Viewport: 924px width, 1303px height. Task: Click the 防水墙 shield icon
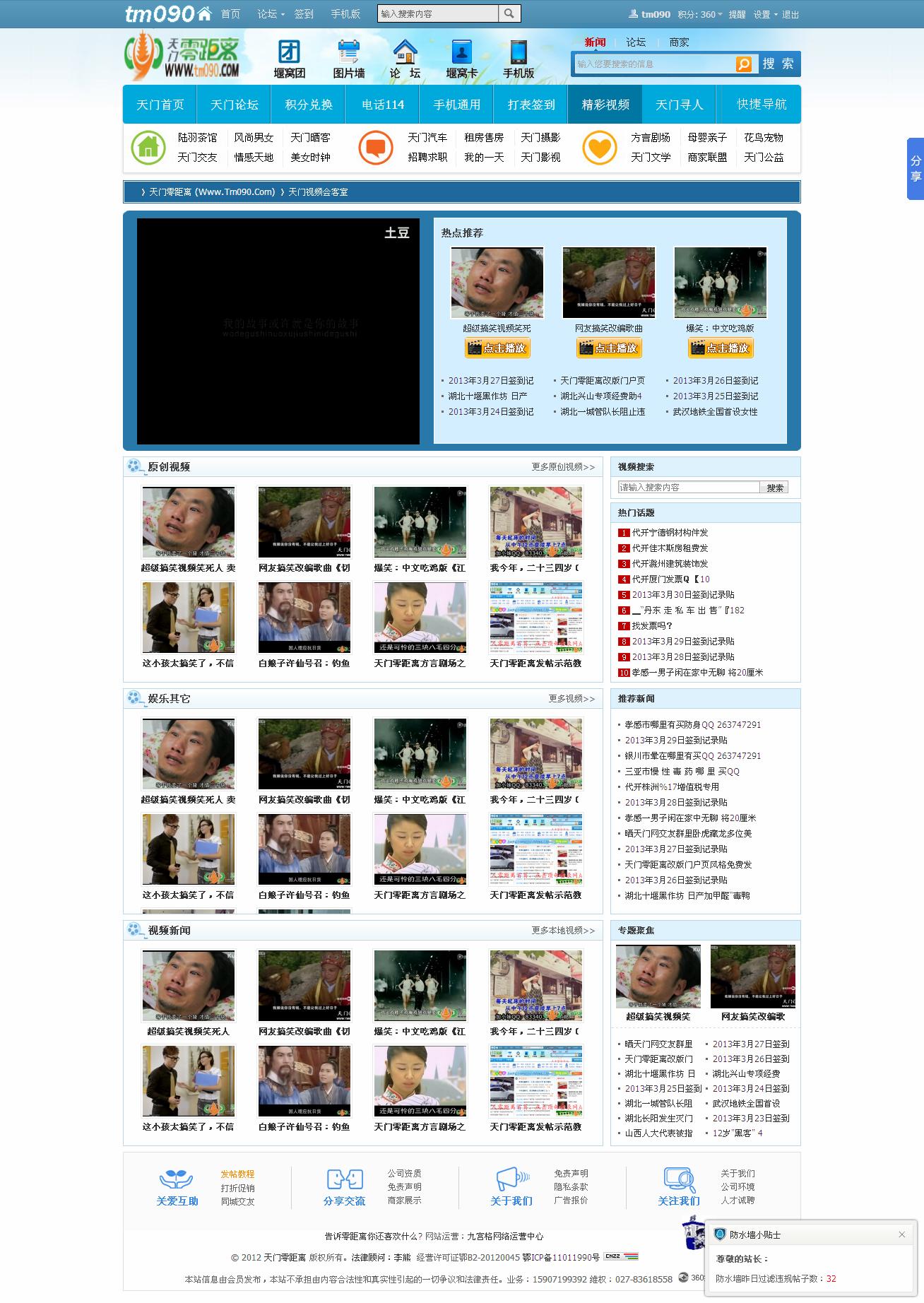pos(720,1234)
